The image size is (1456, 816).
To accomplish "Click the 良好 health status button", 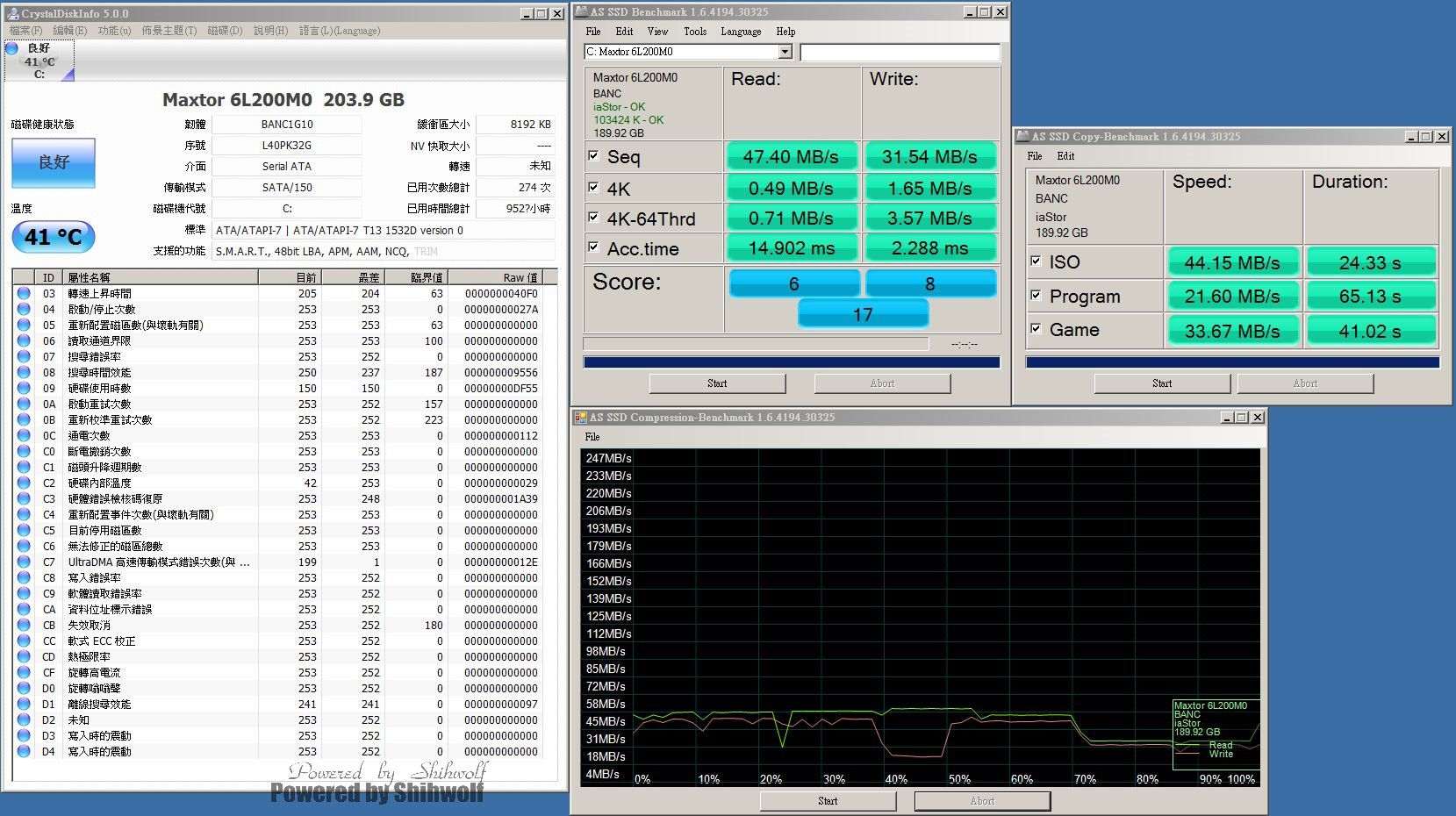I will 54,163.
